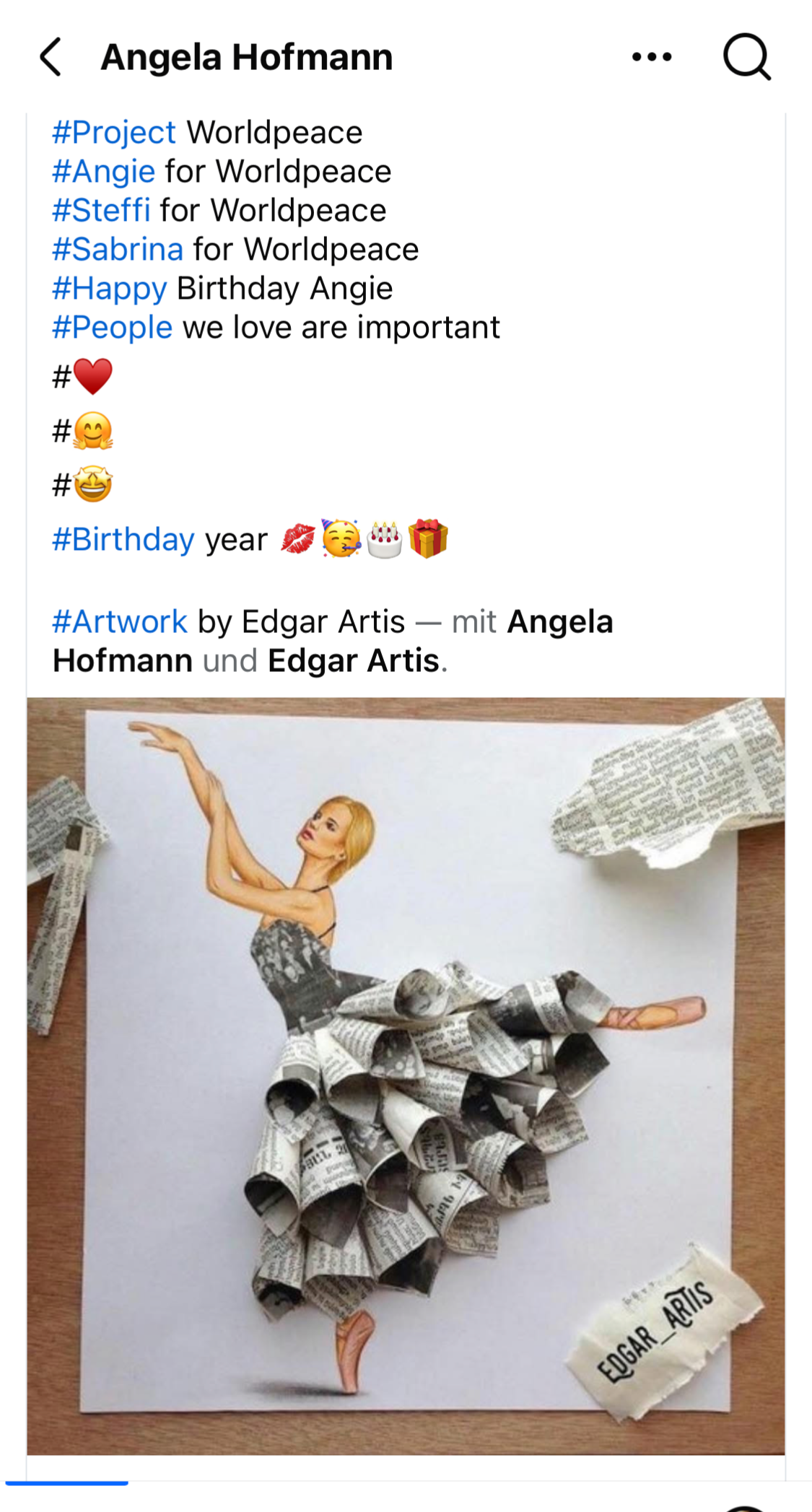Tap the red heart emoji hashtag

coord(83,377)
